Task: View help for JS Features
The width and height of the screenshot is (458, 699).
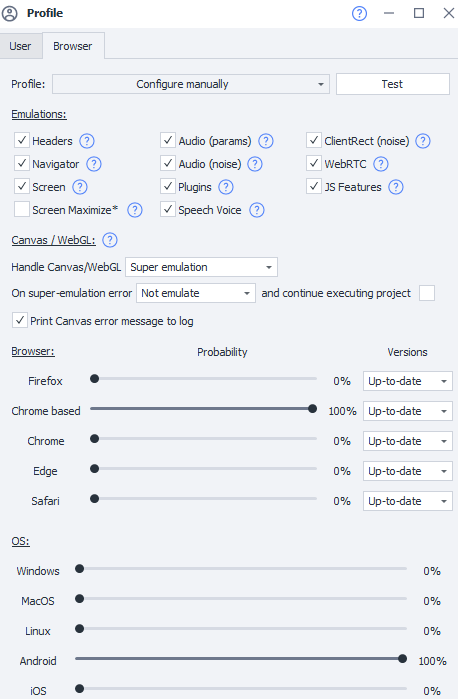Action: pos(396,187)
